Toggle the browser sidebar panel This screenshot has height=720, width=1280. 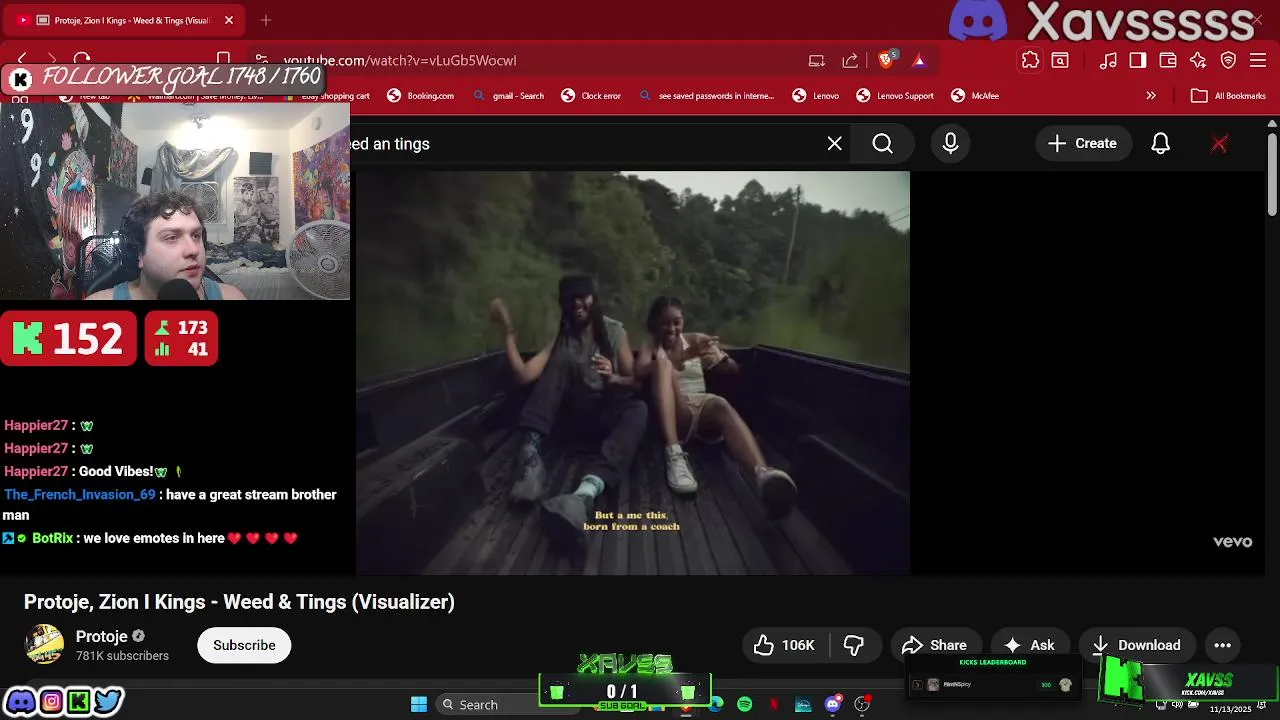point(1138,60)
